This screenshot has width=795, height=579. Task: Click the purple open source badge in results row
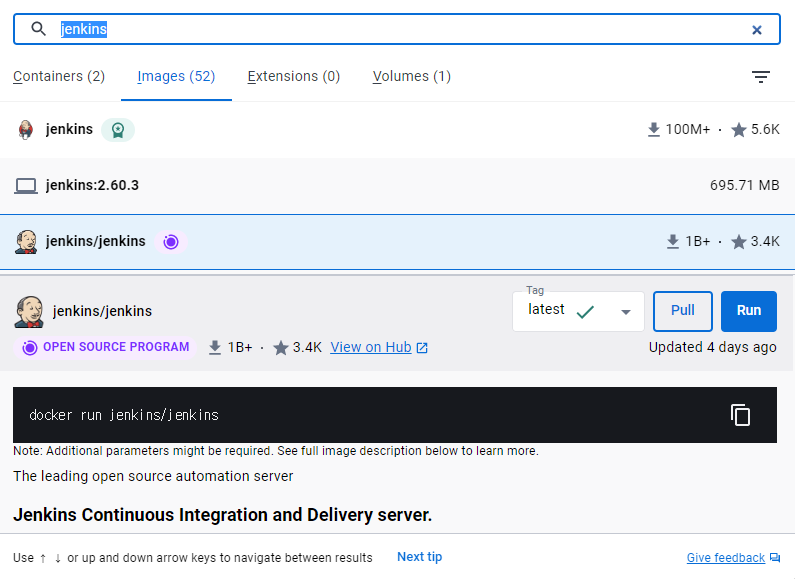171,242
